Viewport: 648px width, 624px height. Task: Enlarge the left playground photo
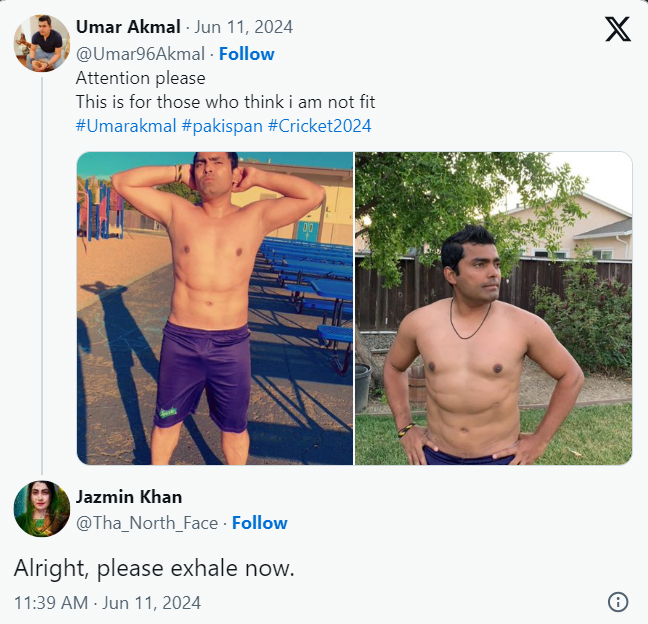(x=215, y=308)
